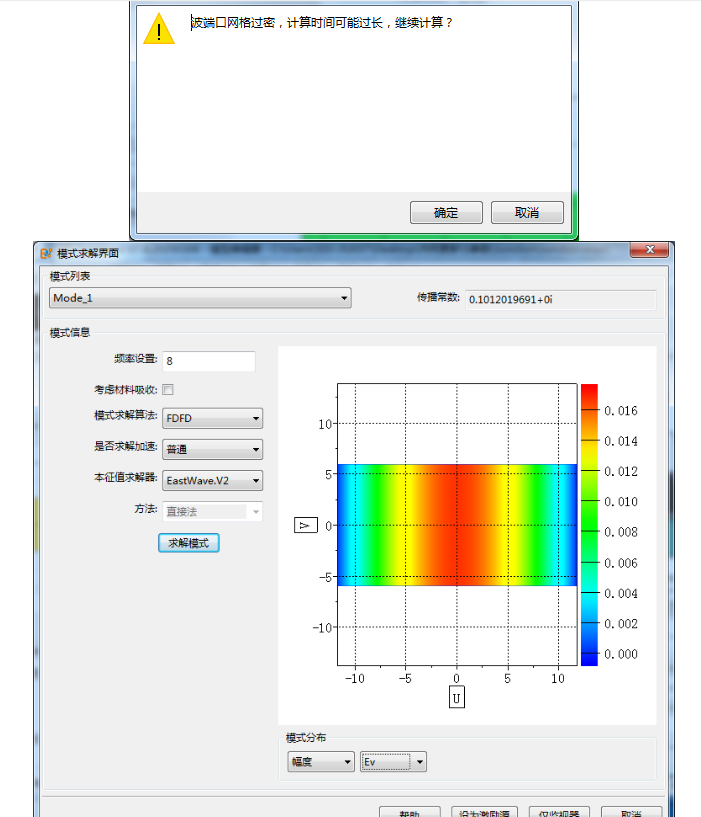
Task: Open the 是否求解加速 dropdown showing 普通
Action: pos(212,450)
